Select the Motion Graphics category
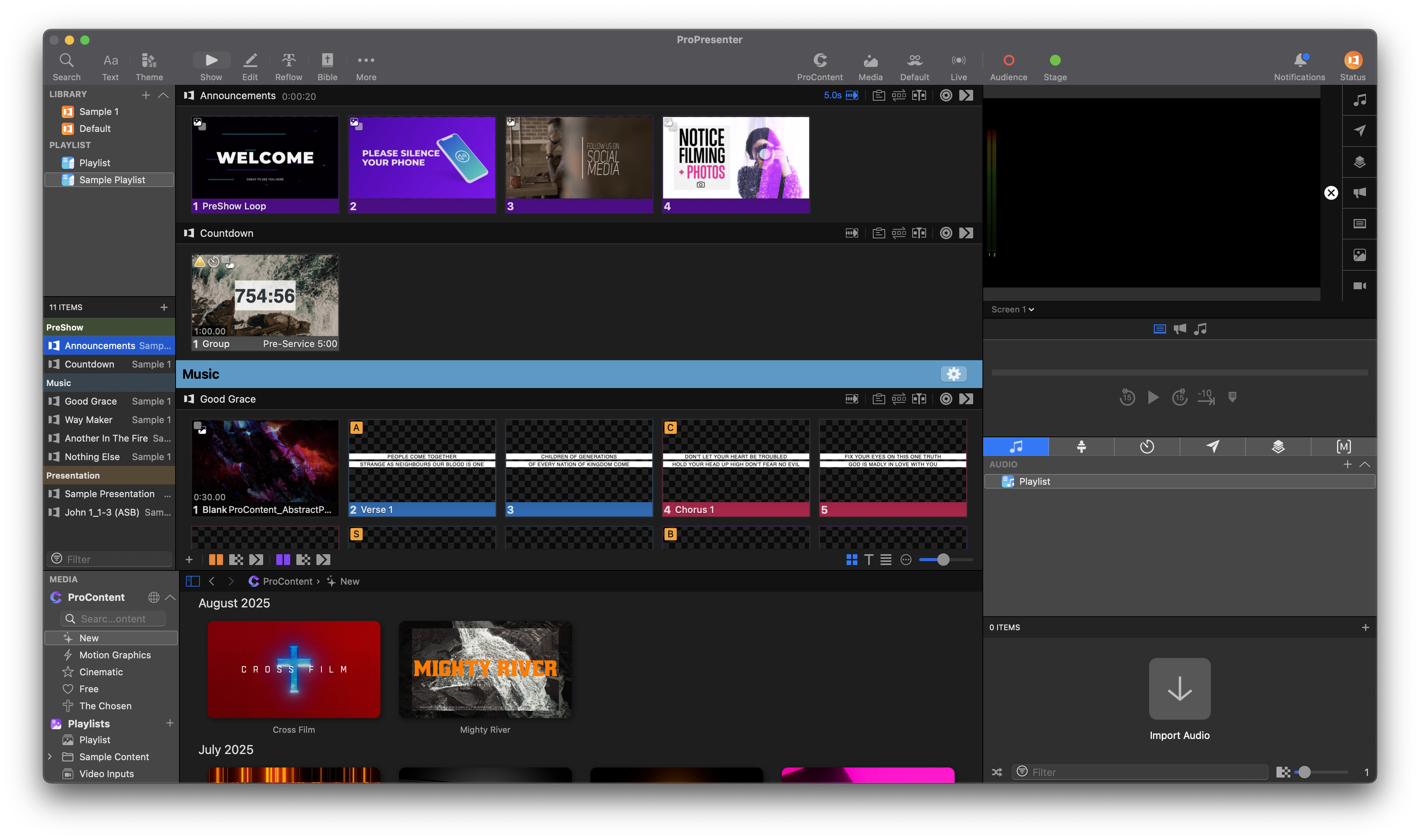 (111, 654)
